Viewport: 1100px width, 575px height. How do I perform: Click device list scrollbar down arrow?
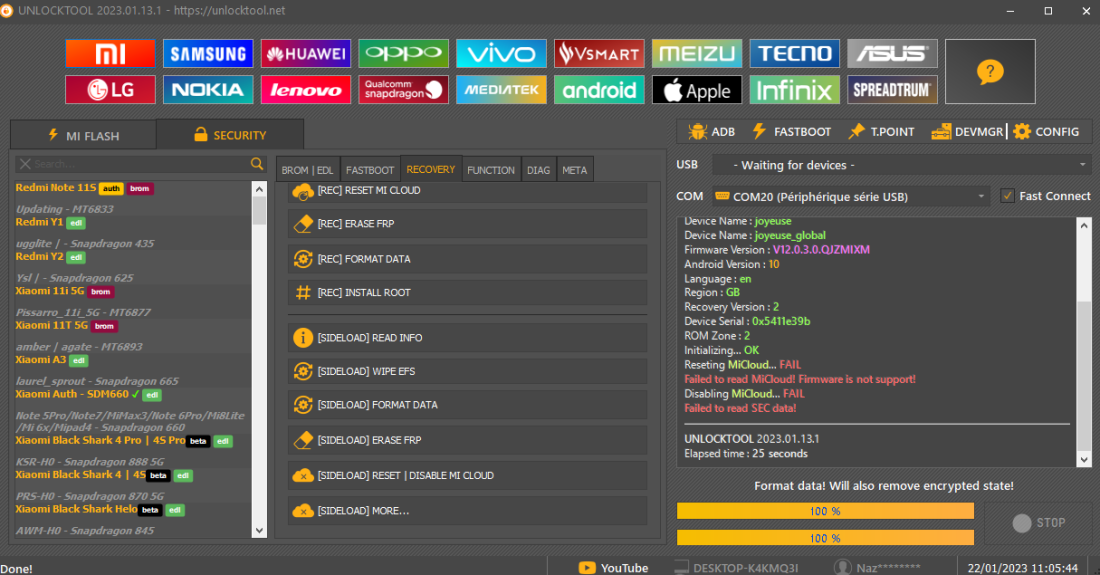tap(259, 531)
